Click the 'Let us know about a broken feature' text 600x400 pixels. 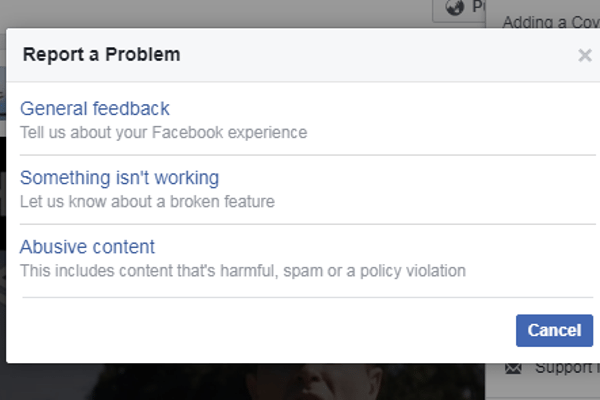(x=147, y=202)
